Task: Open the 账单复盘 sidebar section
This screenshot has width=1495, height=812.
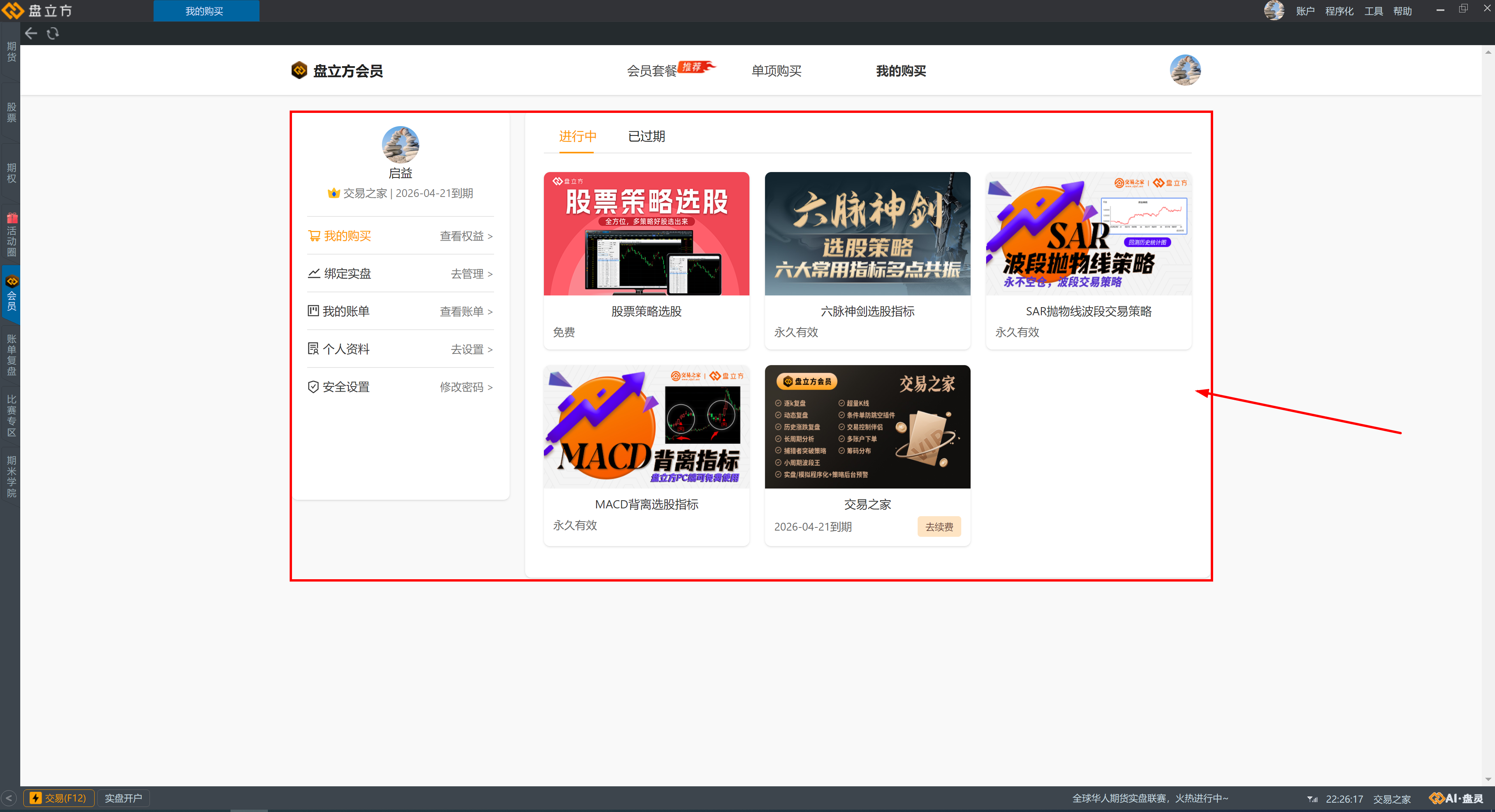Action: pos(11,355)
